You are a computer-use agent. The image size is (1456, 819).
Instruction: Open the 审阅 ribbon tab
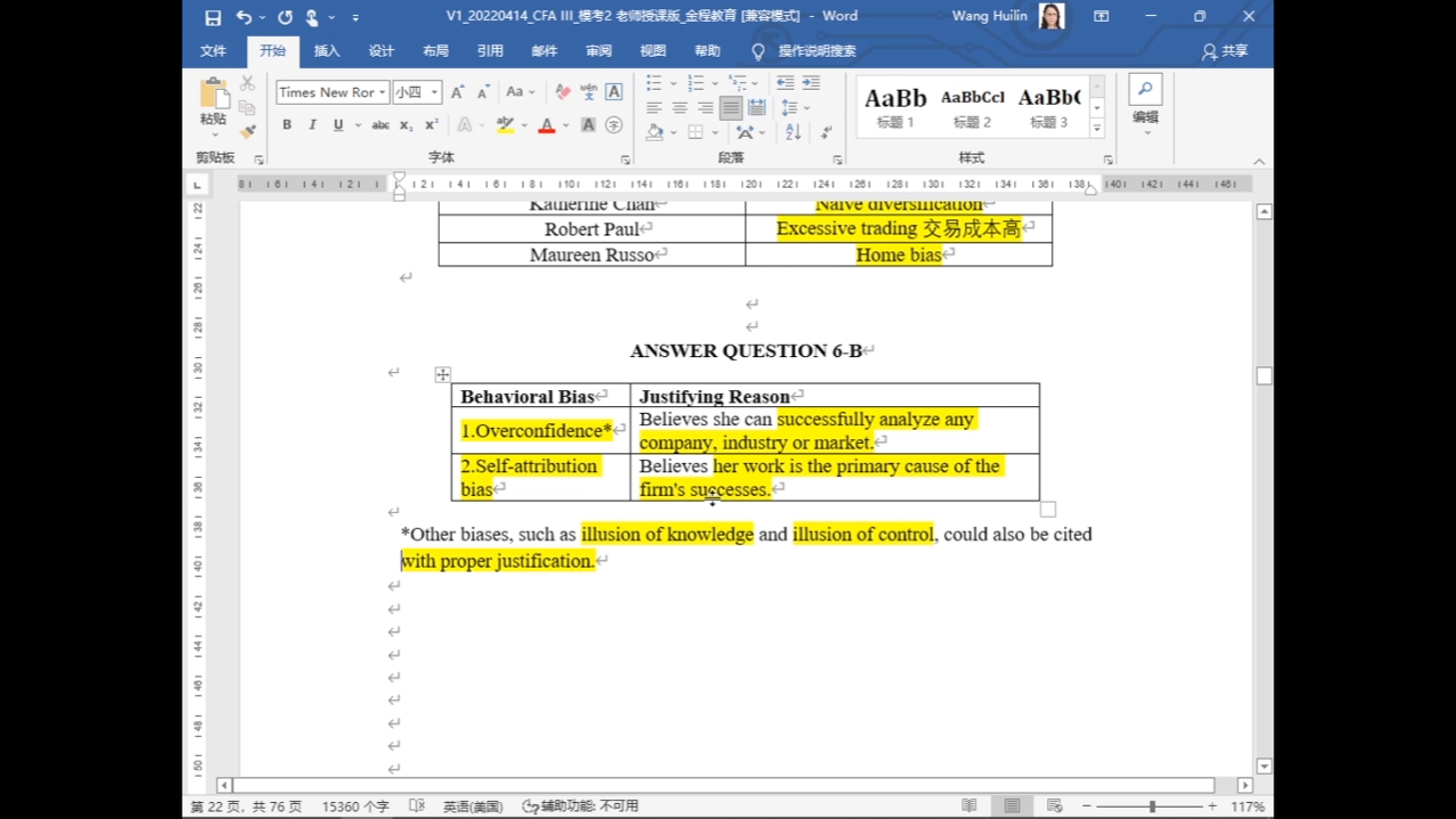click(x=598, y=51)
